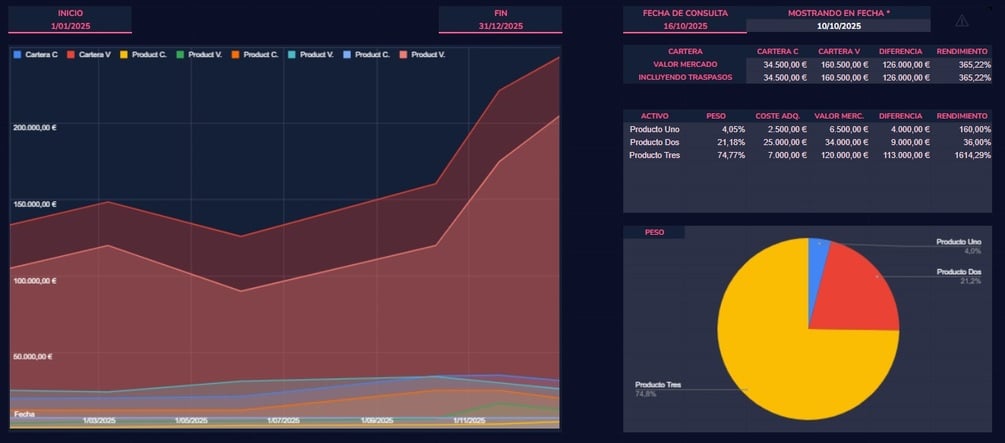Click 160.500,00 € in Incluyendo Traspasos row
Image resolution: width=1005 pixels, height=443 pixels.
[x=843, y=77]
